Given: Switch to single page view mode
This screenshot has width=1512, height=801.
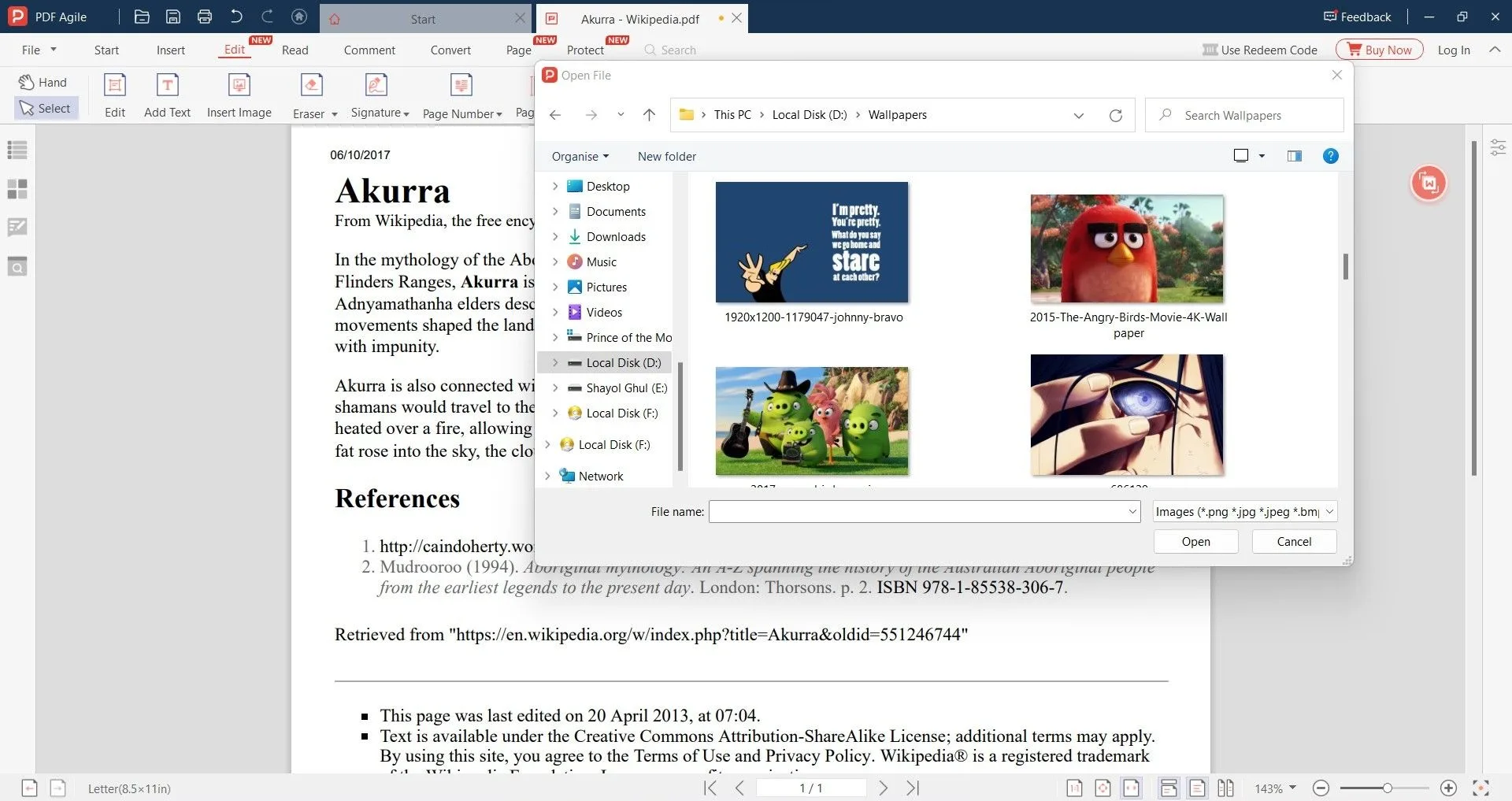Looking at the screenshot, I should coord(1196,788).
